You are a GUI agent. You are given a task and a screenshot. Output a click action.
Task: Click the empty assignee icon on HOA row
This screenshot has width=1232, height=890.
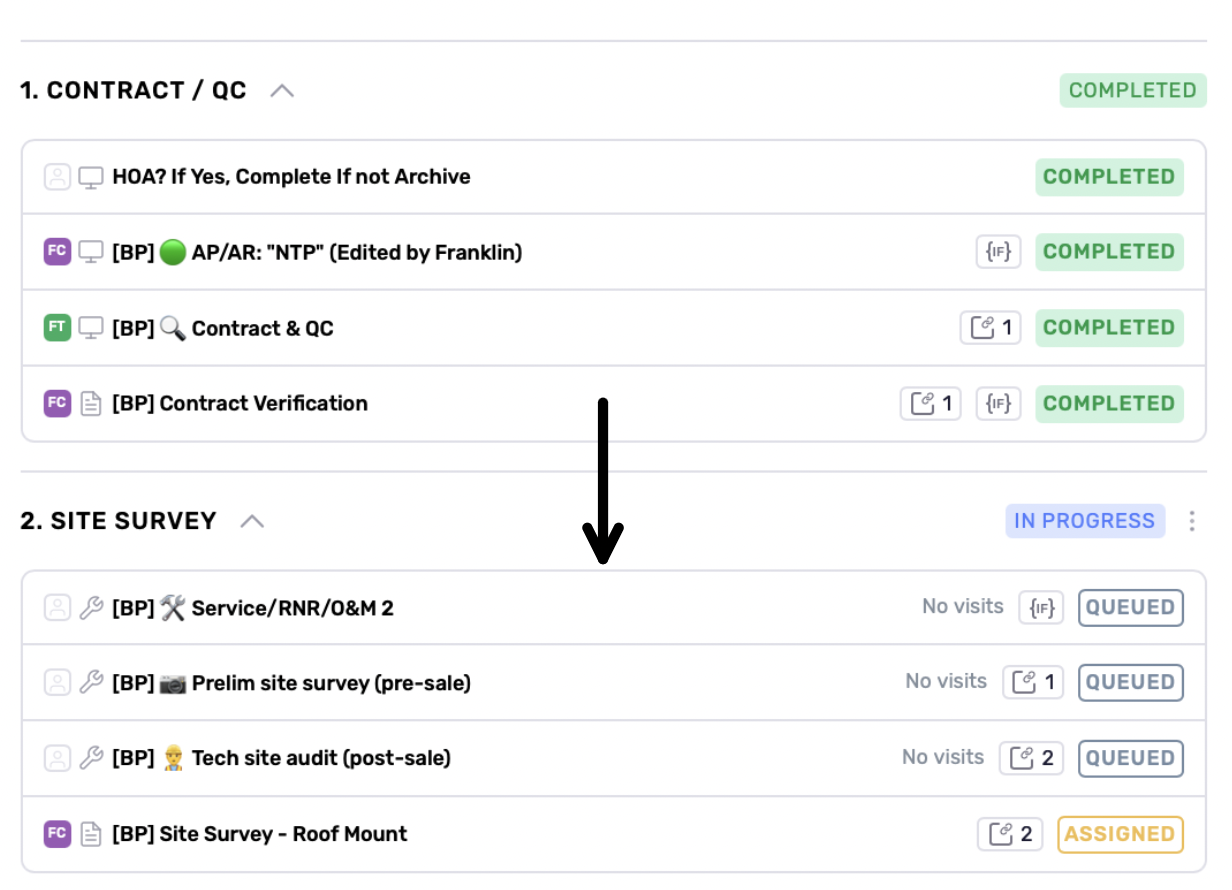(x=58, y=177)
